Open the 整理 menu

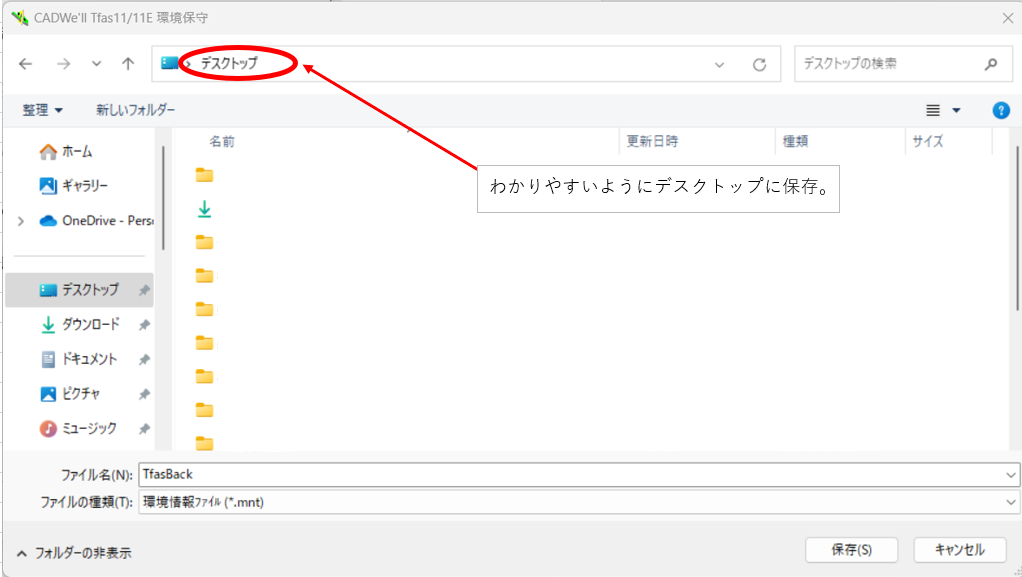point(42,110)
